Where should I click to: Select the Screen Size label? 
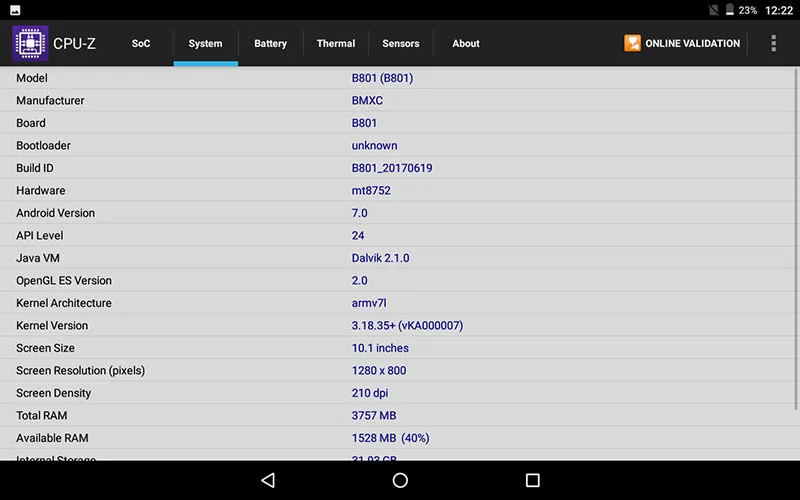click(45, 347)
